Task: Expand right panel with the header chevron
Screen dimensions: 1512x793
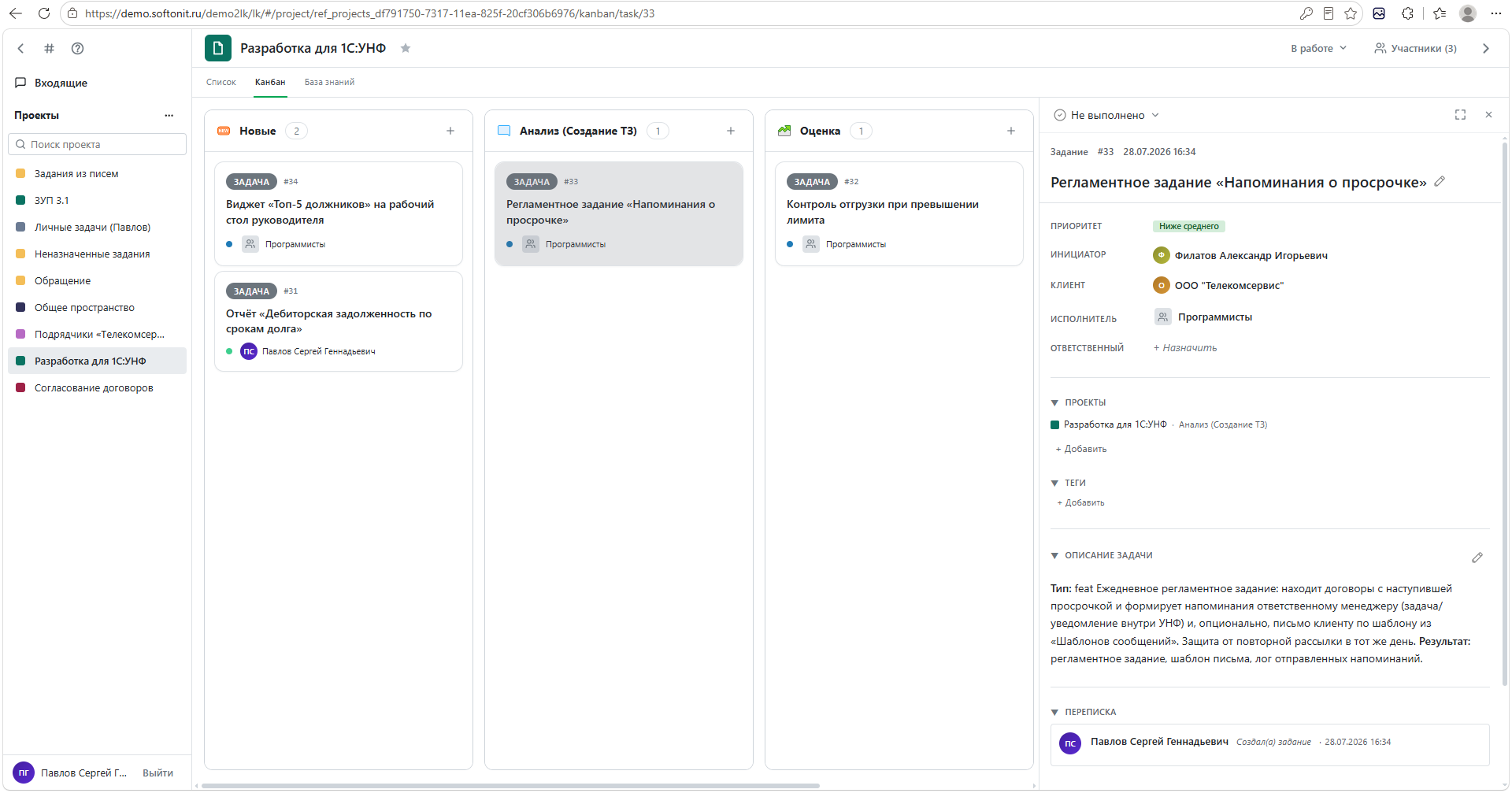Action: (x=1486, y=48)
